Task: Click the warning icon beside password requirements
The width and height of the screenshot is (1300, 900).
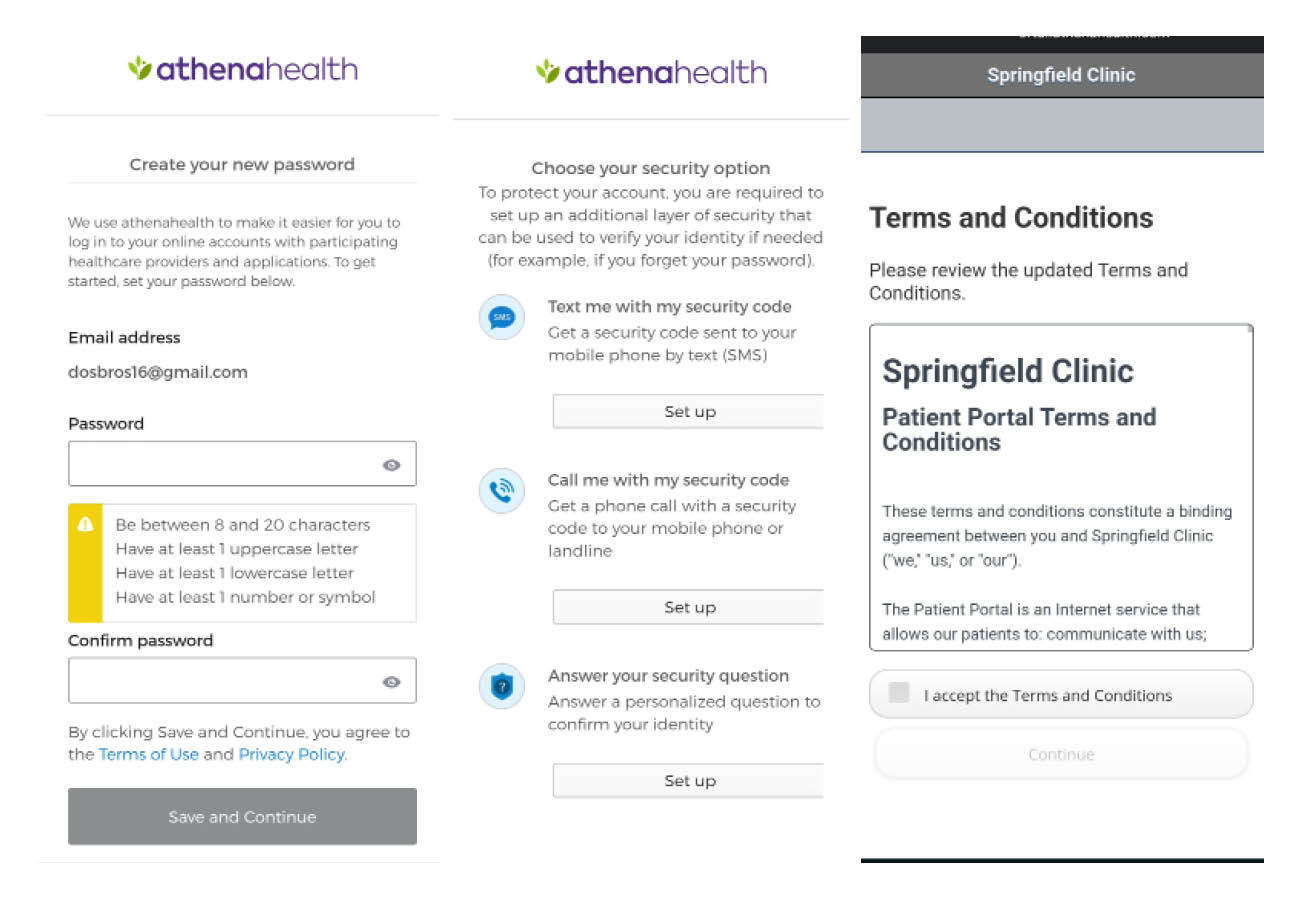Action: (x=85, y=524)
